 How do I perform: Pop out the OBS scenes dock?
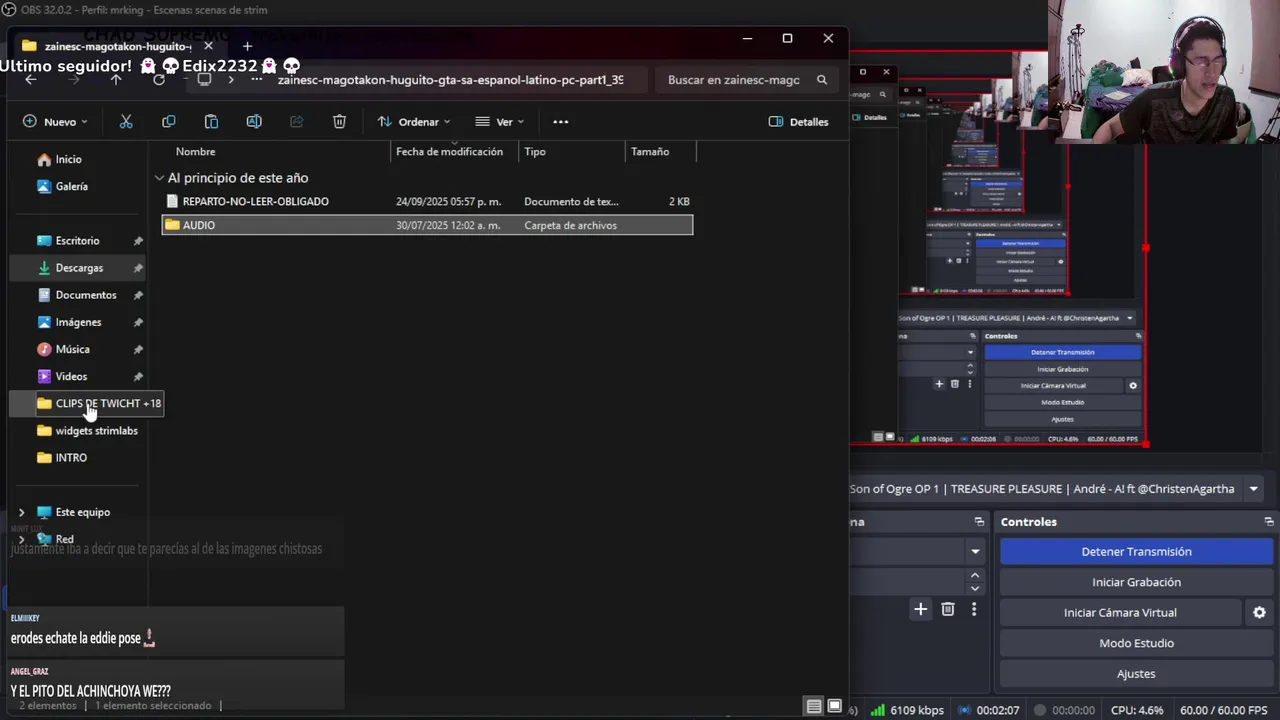[979, 522]
